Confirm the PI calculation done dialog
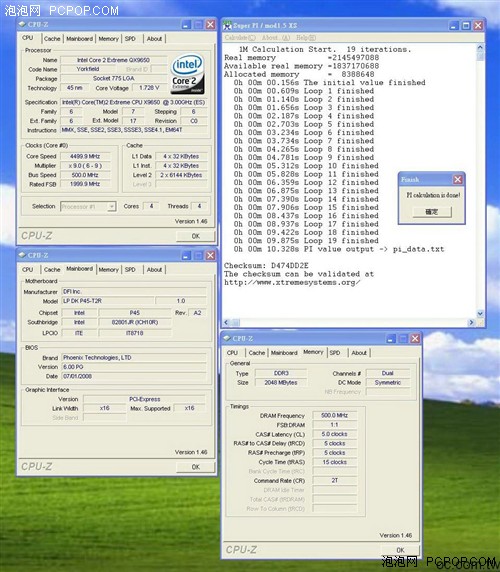The height and width of the screenshot is (572, 500). click(432, 212)
